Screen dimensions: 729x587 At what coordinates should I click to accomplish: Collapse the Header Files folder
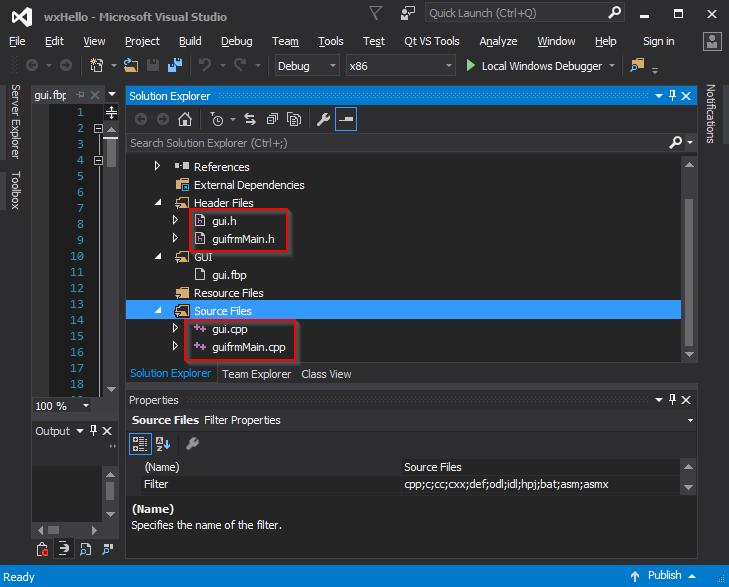coord(158,203)
